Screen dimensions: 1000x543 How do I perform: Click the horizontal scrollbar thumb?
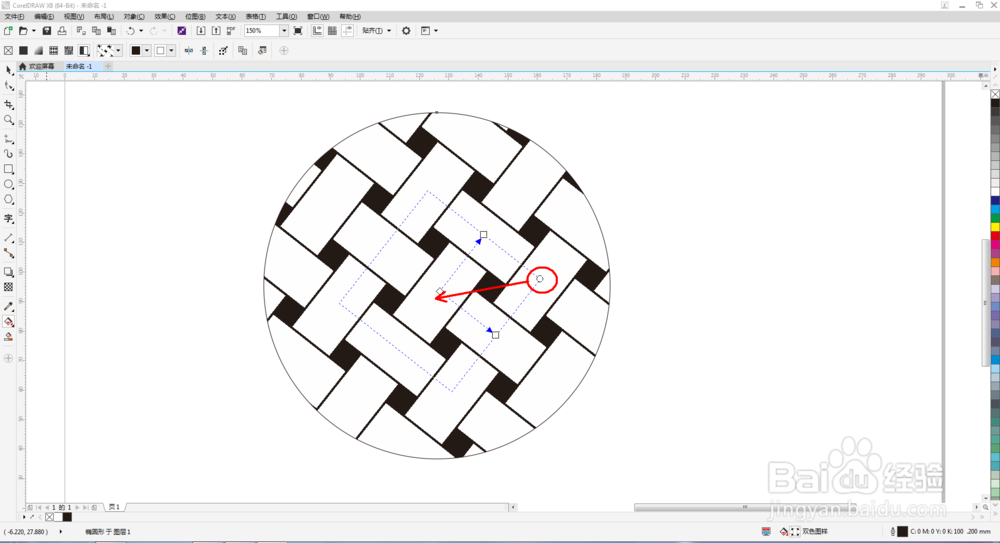pyautogui.click(x=744, y=507)
